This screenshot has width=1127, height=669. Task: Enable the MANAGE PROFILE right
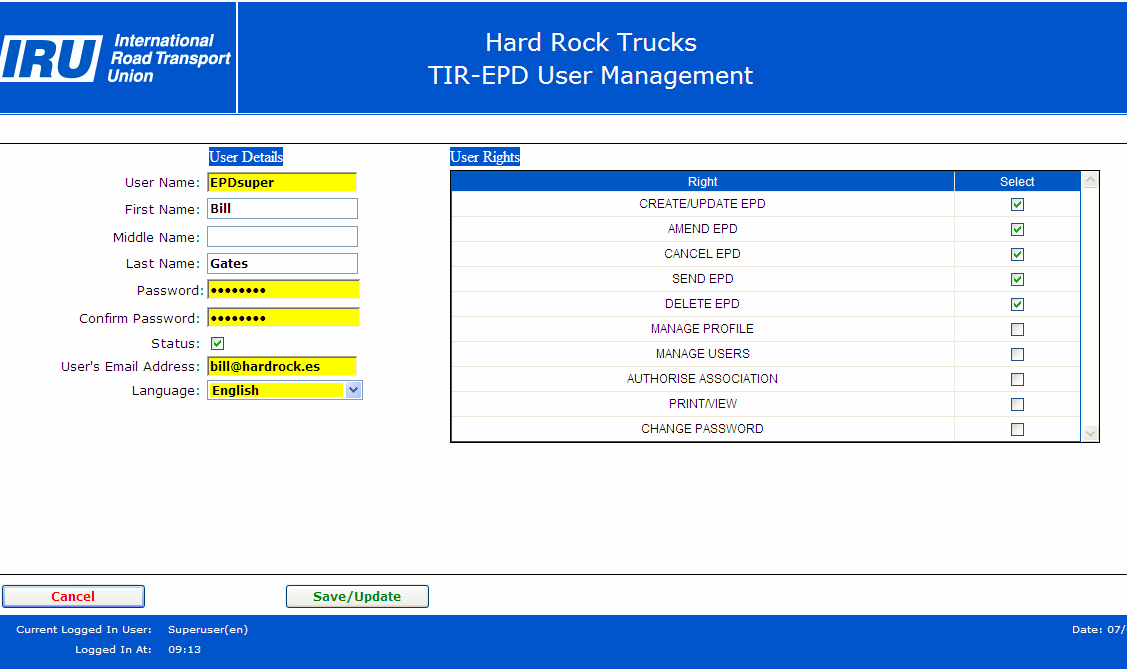1017,329
